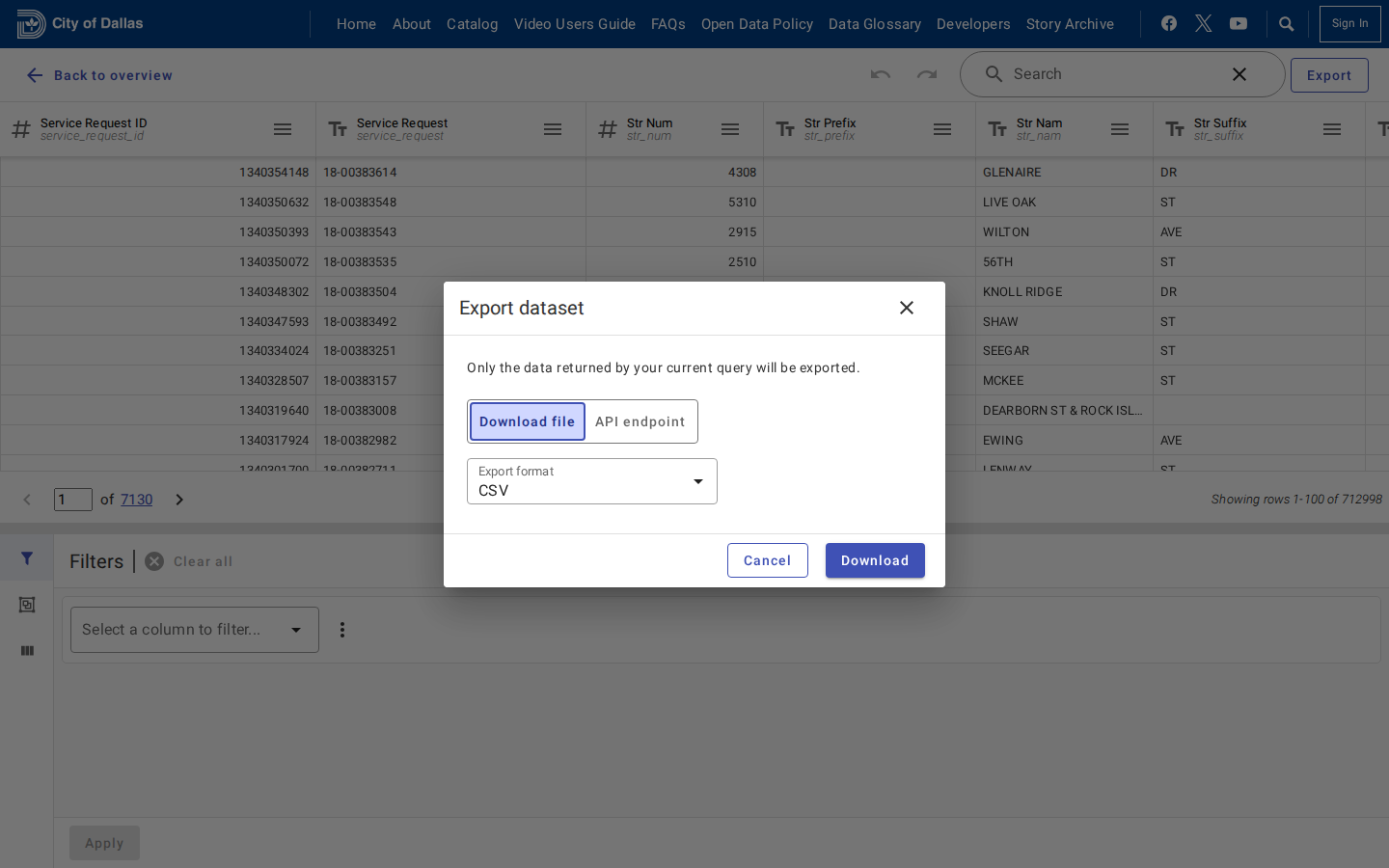Clear the search field with X icon
Screen dimensions: 1389x868
point(1239,74)
